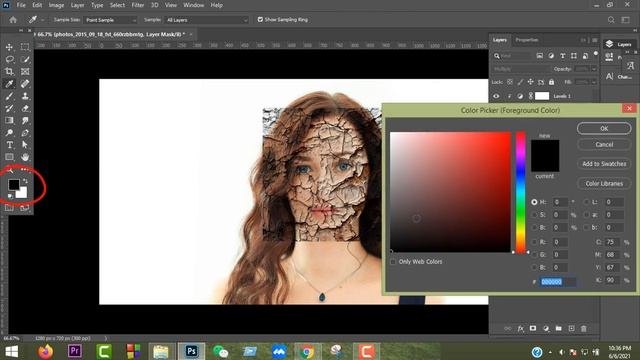Viewport: 640px width, 360px height.
Task: Open Sample All Layers dropdown
Action: pyautogui.click(x=206, y=20)
